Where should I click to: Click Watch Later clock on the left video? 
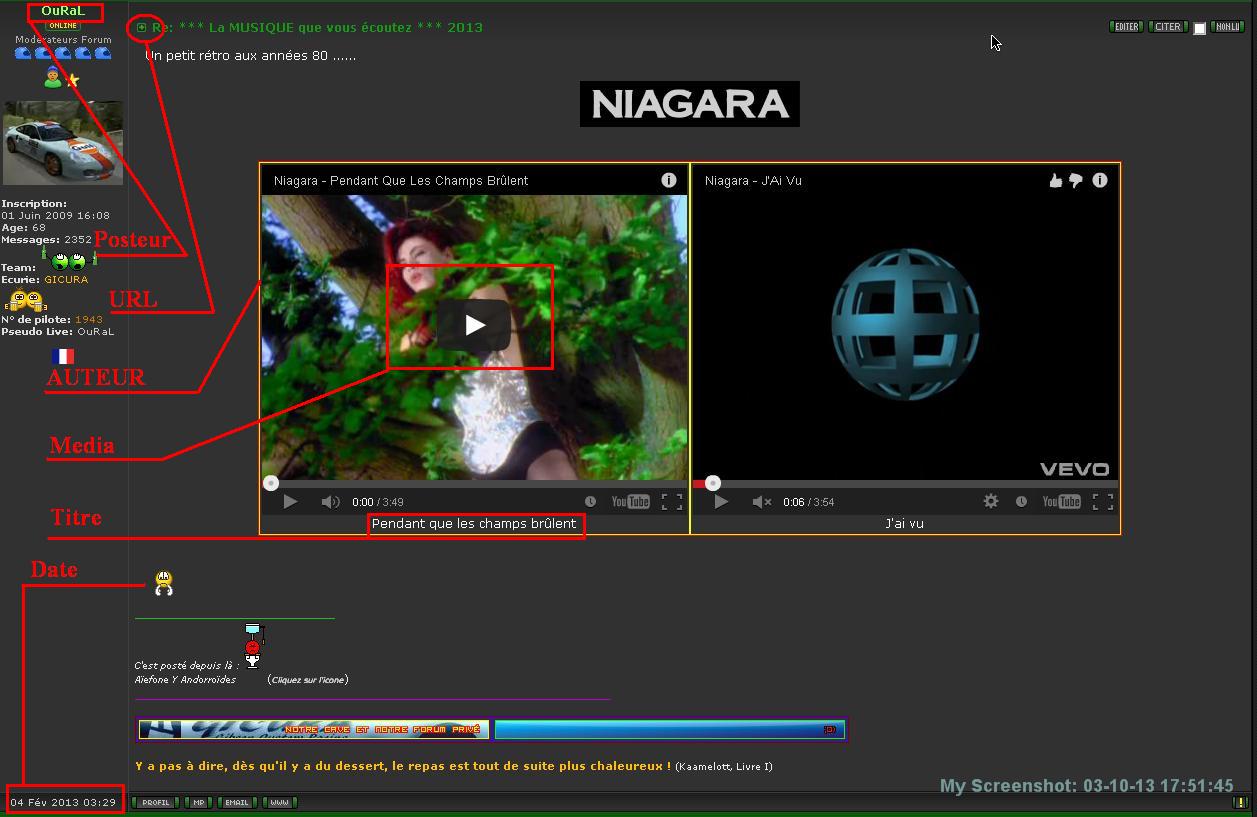590,502
